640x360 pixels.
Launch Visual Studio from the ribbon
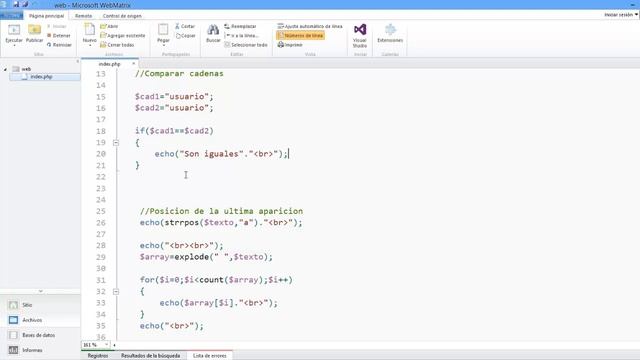(360, 36)
